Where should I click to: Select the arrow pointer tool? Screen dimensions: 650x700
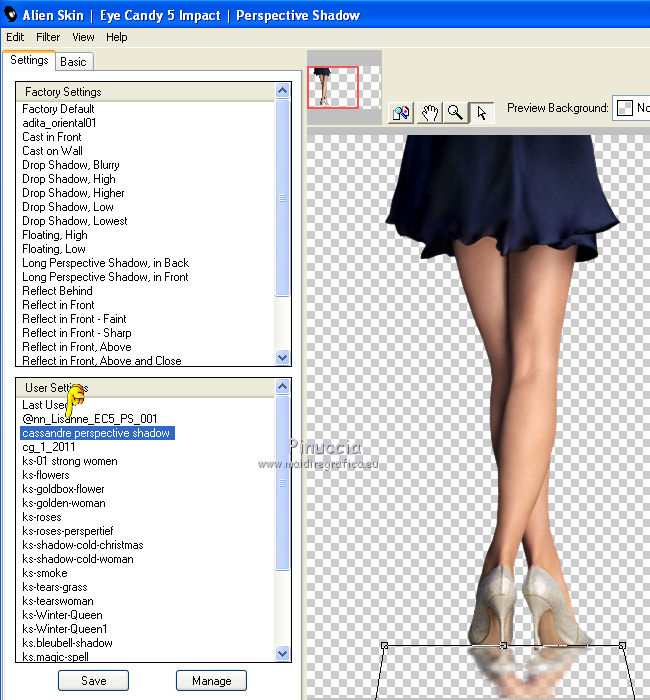tap(482, 112)
